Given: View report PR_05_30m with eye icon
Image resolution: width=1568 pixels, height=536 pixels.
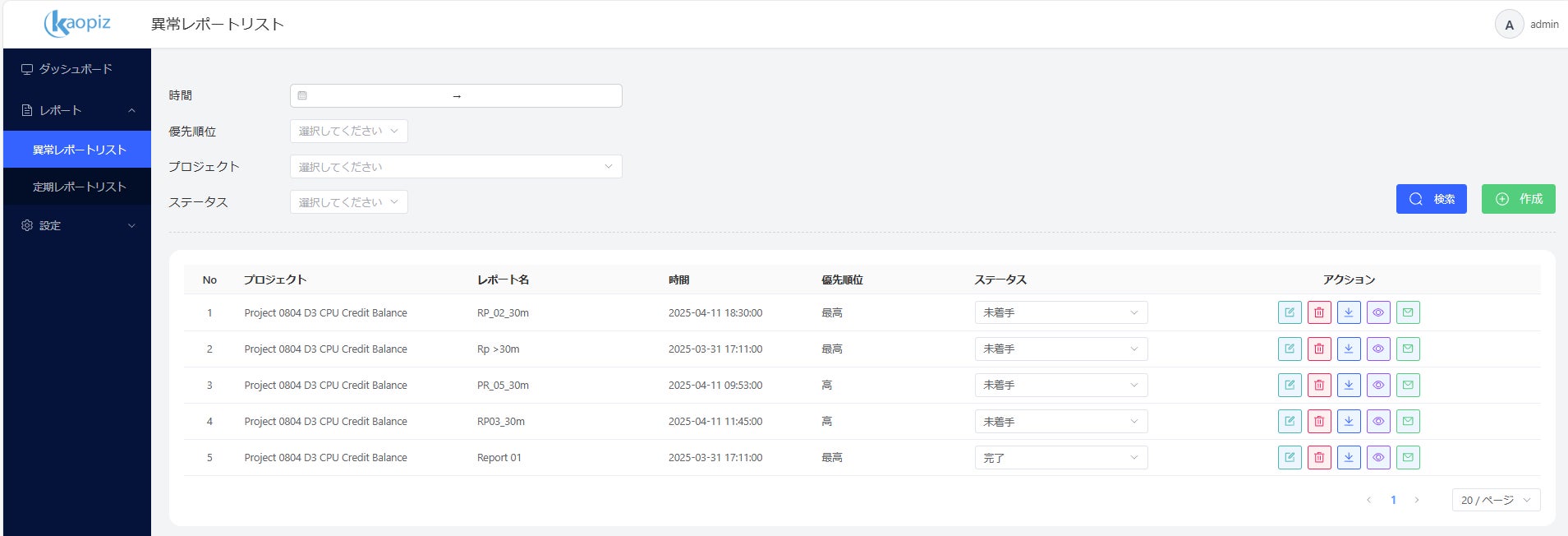Looking at the screenshot, I should coord(1378,385).
